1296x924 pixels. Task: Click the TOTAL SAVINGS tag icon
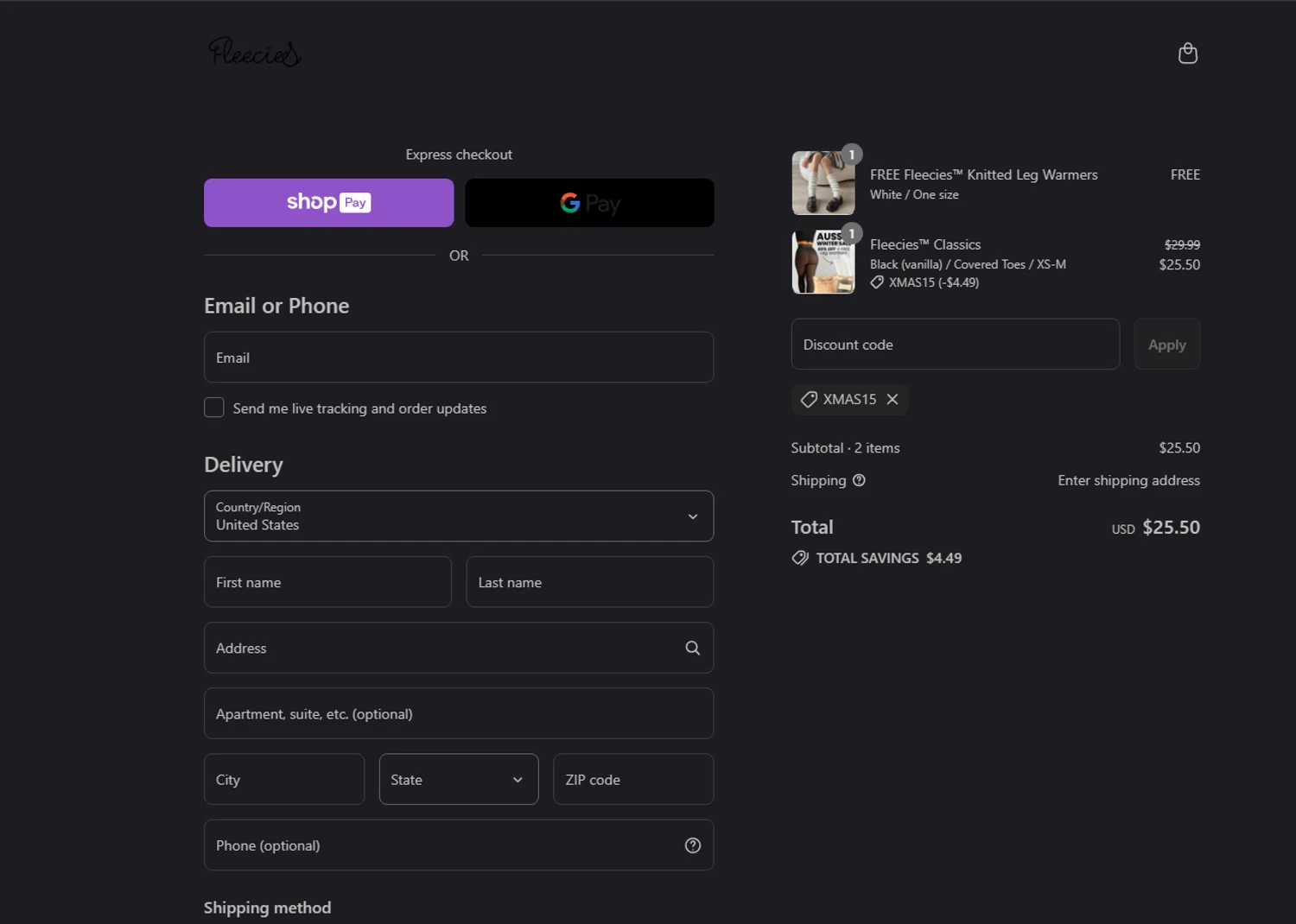pyautogui.click(x=800, y=558)
